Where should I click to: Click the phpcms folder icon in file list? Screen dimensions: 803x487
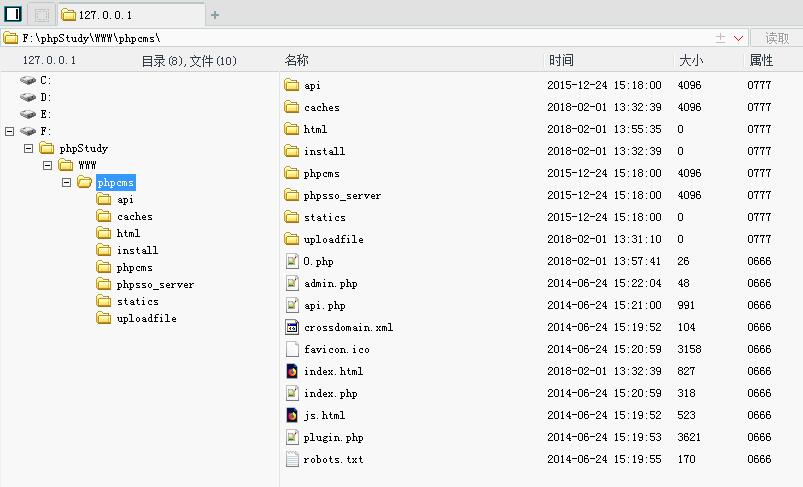coord(291,173)
